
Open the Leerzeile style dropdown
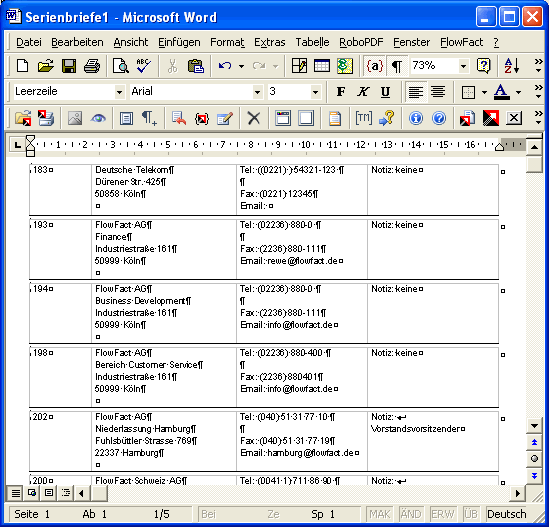tap(119, 92)
